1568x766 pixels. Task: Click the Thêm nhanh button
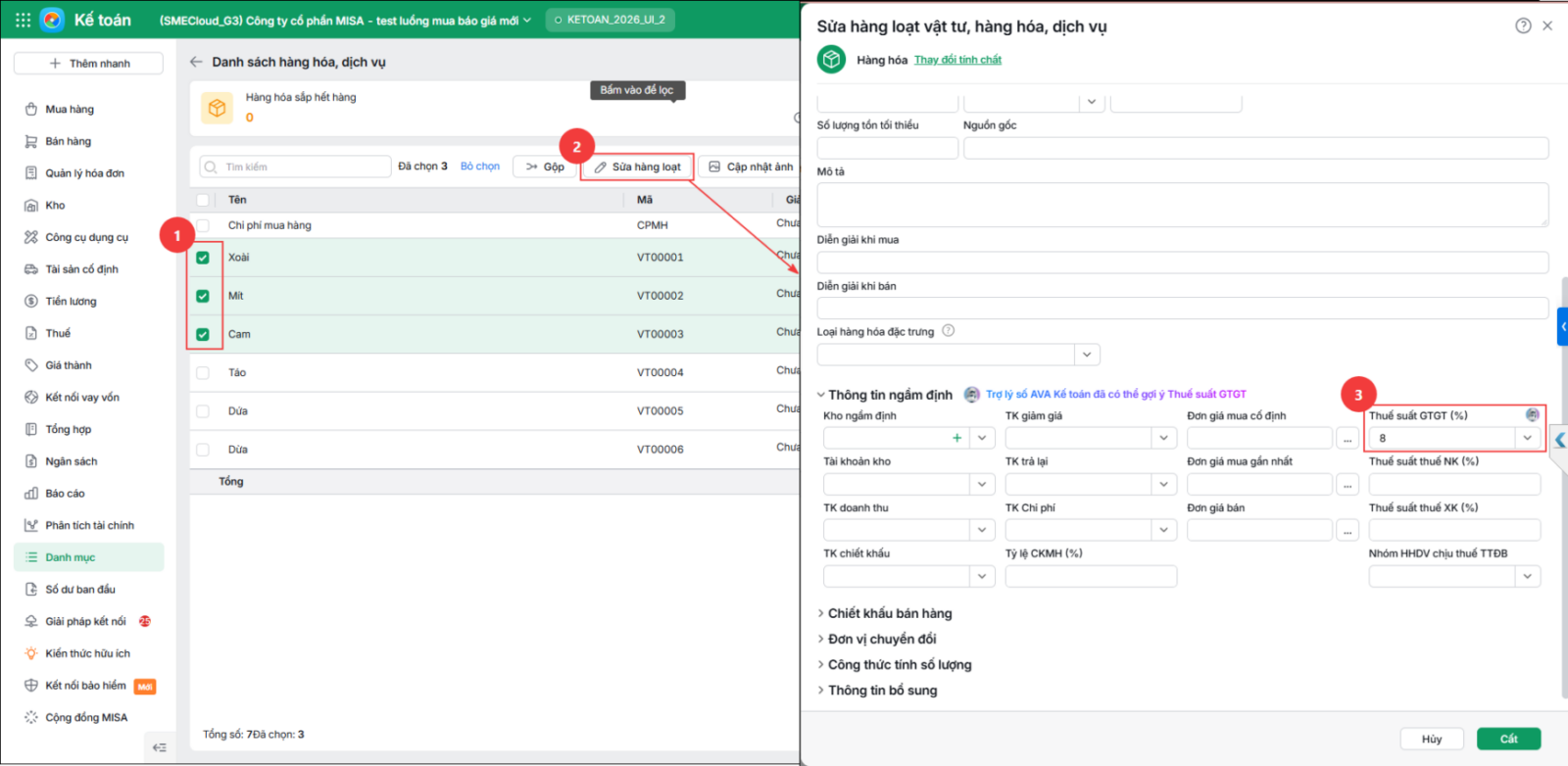pos(89,64)
